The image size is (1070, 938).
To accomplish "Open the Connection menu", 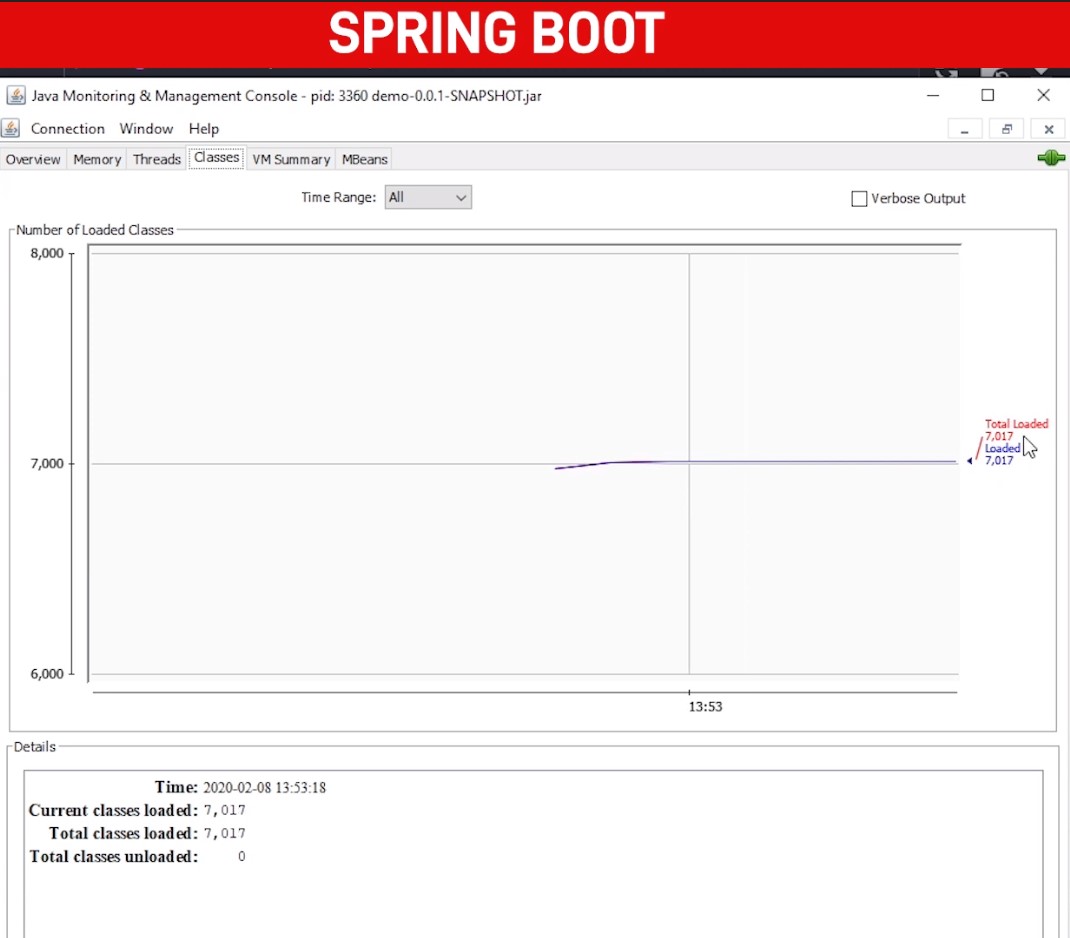I will [67, 128].
